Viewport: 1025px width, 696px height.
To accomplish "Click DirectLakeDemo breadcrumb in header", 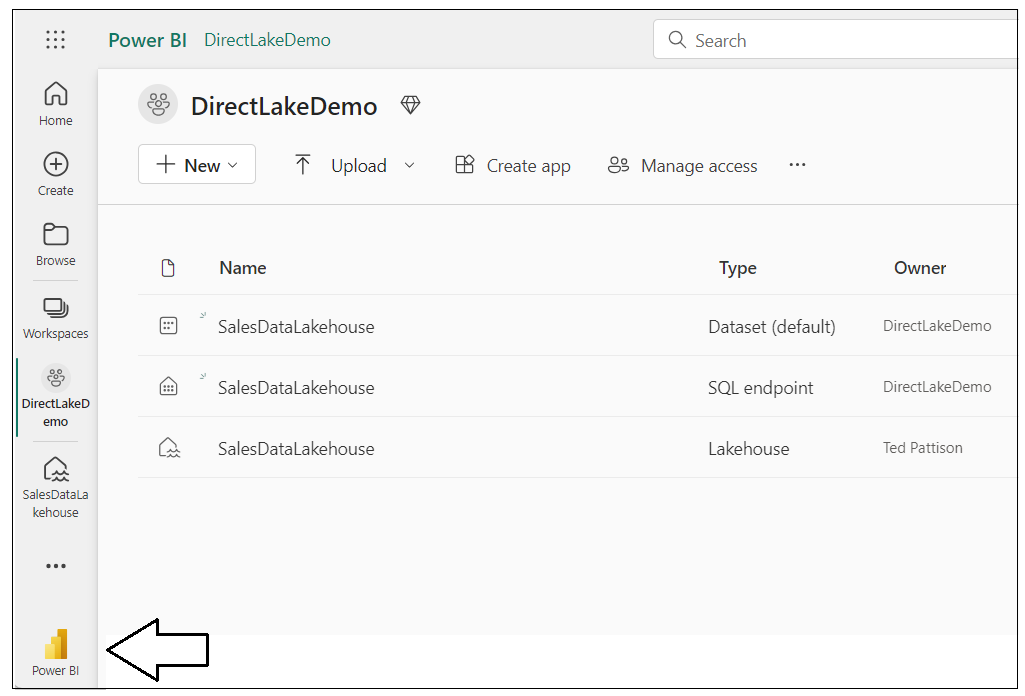I will tap(267, 40).
